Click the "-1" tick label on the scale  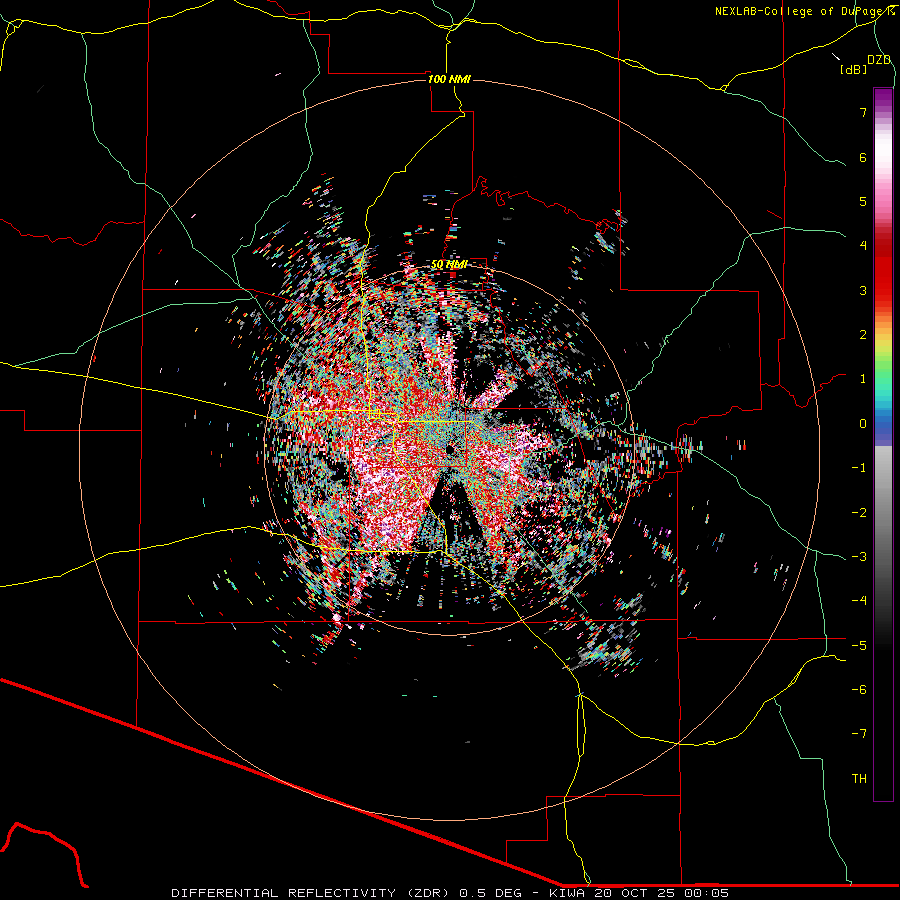(x=859, y=468)
